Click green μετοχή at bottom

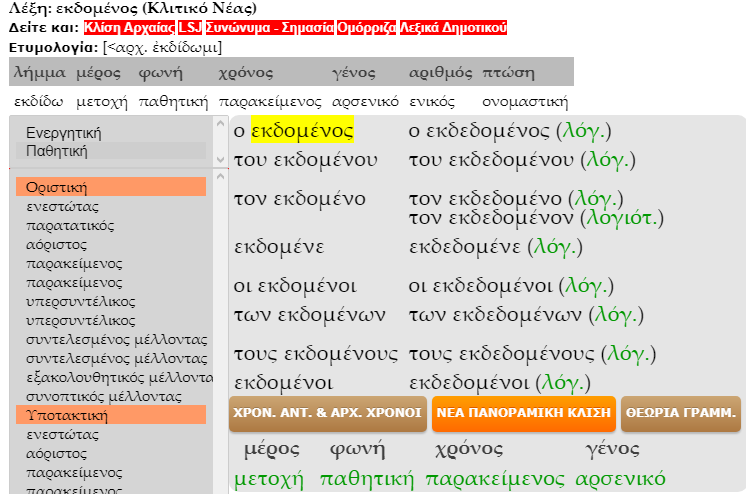pos(269,478)
